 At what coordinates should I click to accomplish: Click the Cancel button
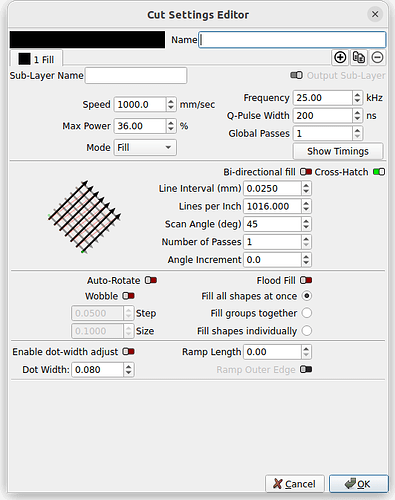[x=294, y=484]
